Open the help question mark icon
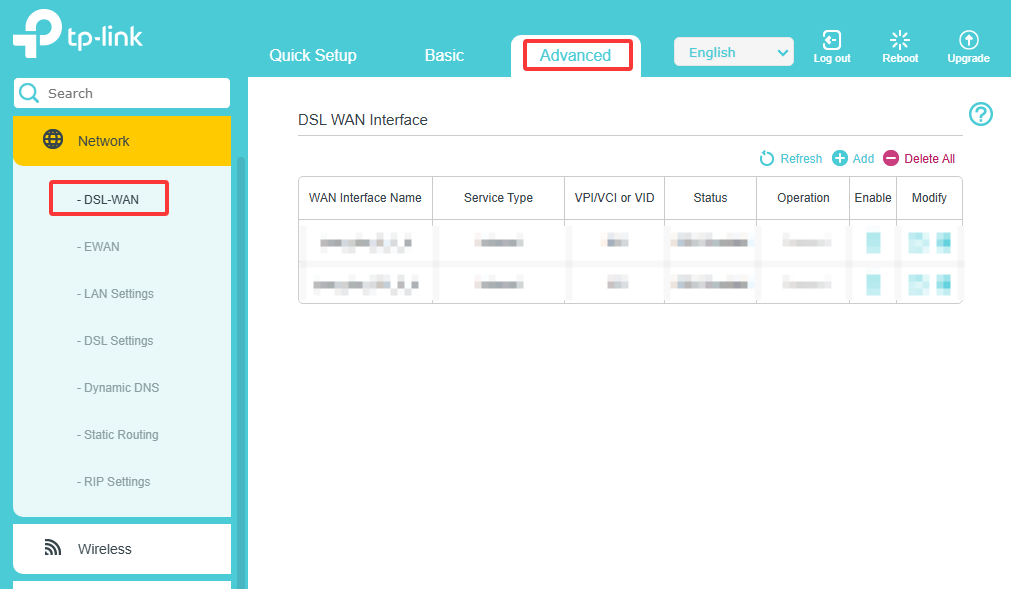 point(981,114)
